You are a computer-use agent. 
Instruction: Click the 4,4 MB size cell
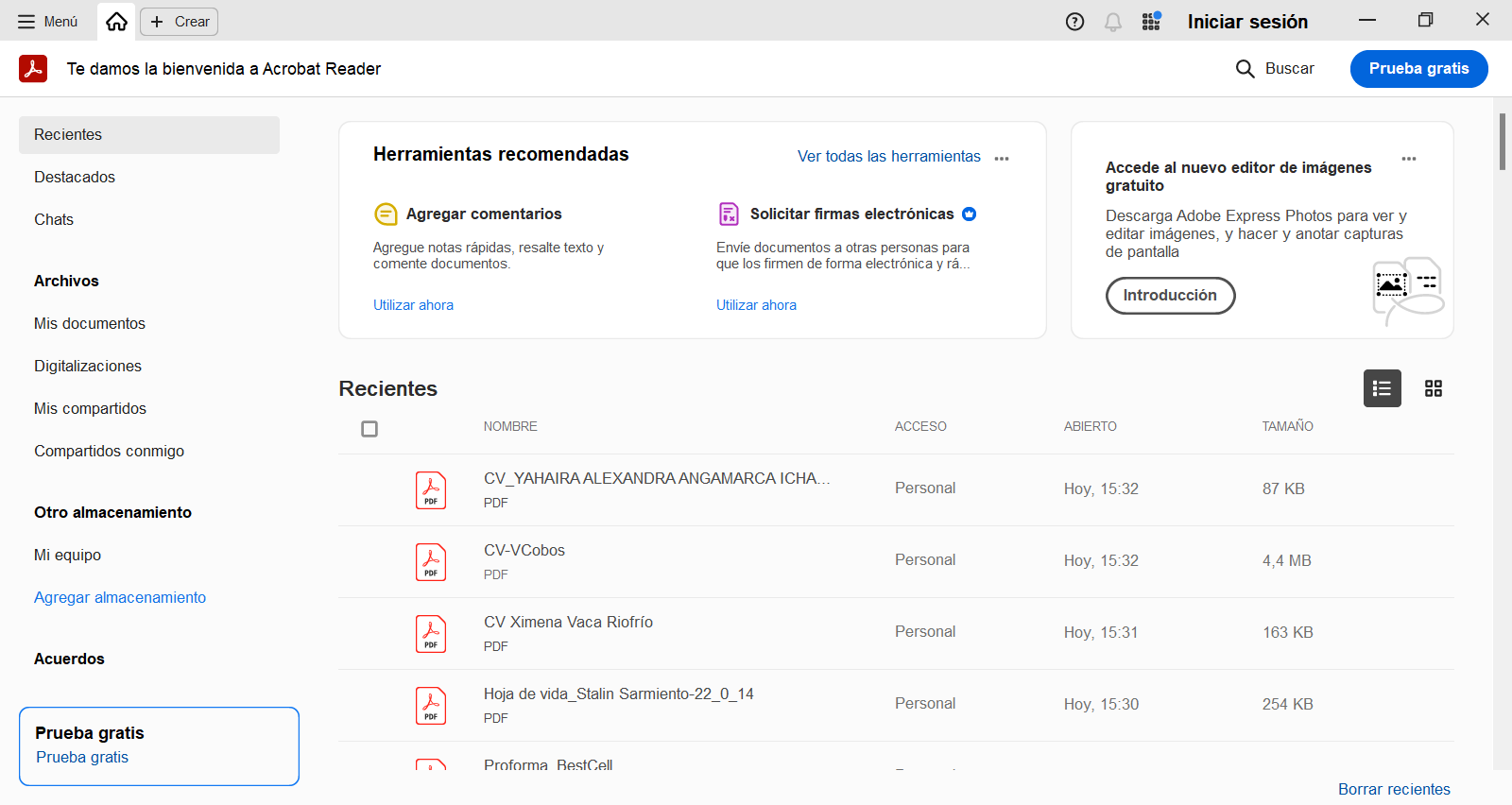1286,561
